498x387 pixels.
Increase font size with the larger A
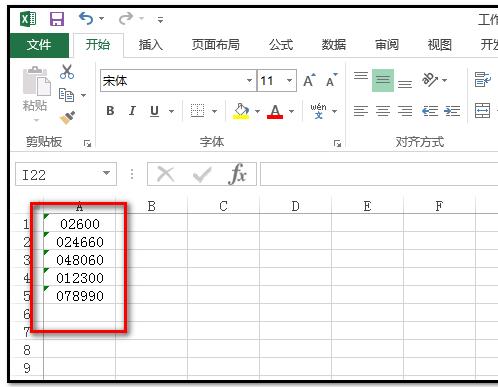coord(309,80)
